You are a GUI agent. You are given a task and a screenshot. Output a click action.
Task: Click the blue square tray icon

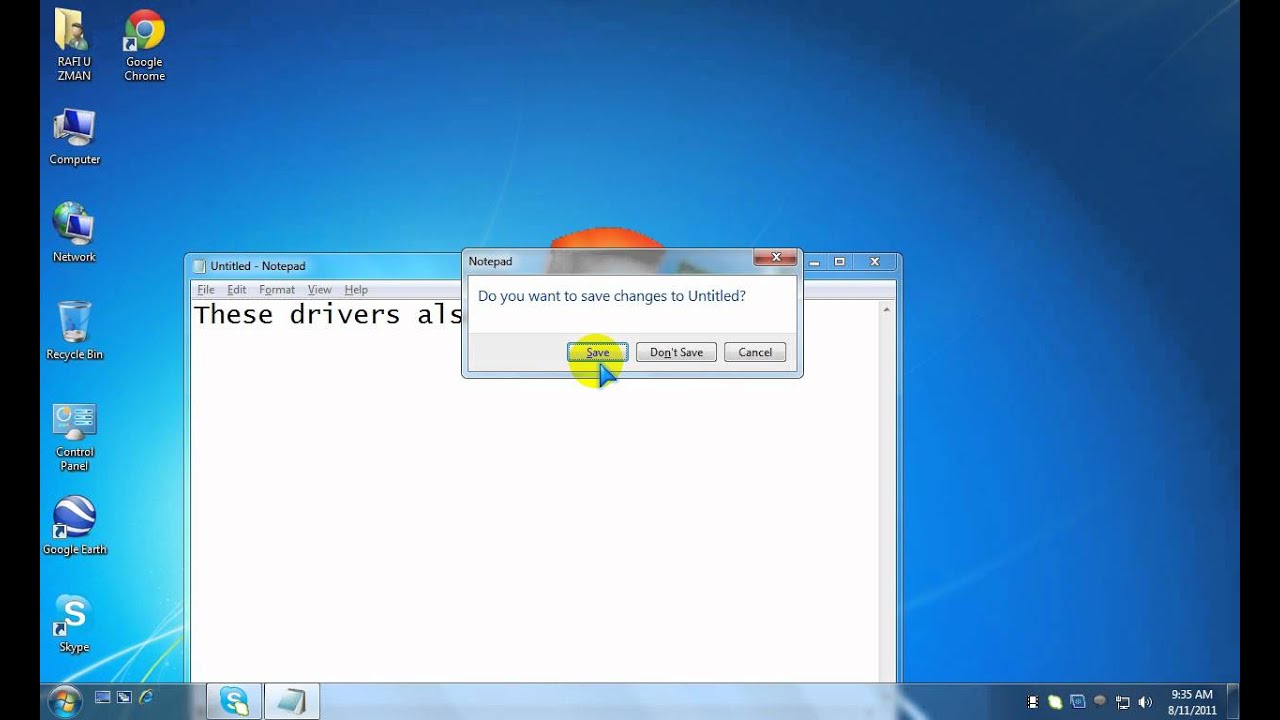click(x=1077, y=702)
